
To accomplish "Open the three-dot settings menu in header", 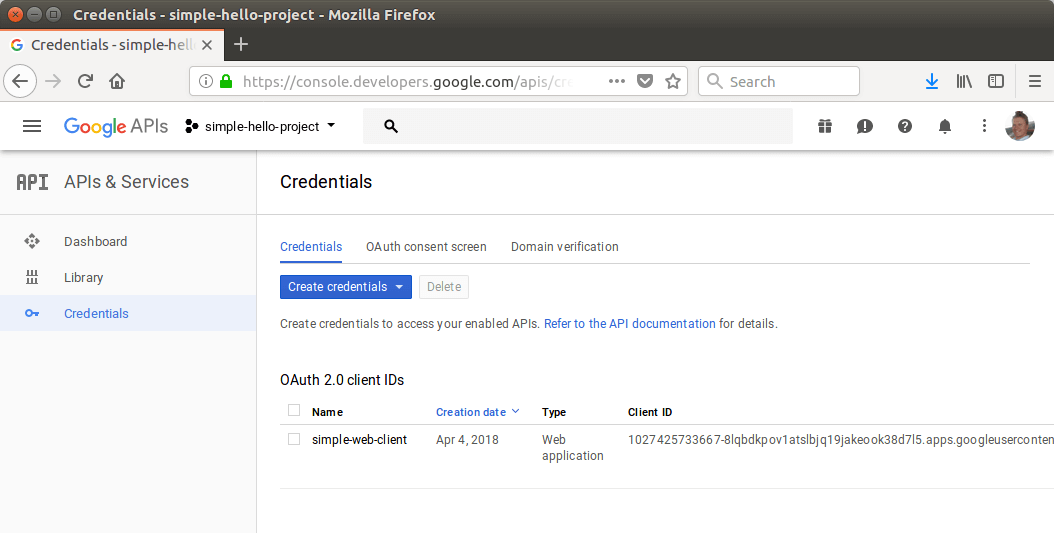I will [984, 126].
